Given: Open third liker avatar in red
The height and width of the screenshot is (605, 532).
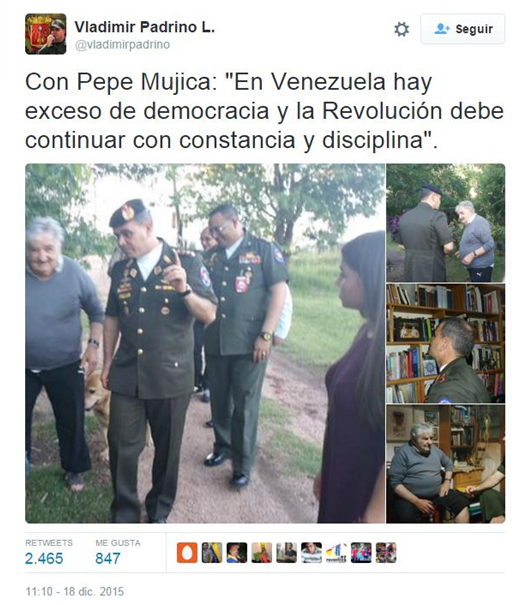Looking at the screenshot, I should click(237, 553).
